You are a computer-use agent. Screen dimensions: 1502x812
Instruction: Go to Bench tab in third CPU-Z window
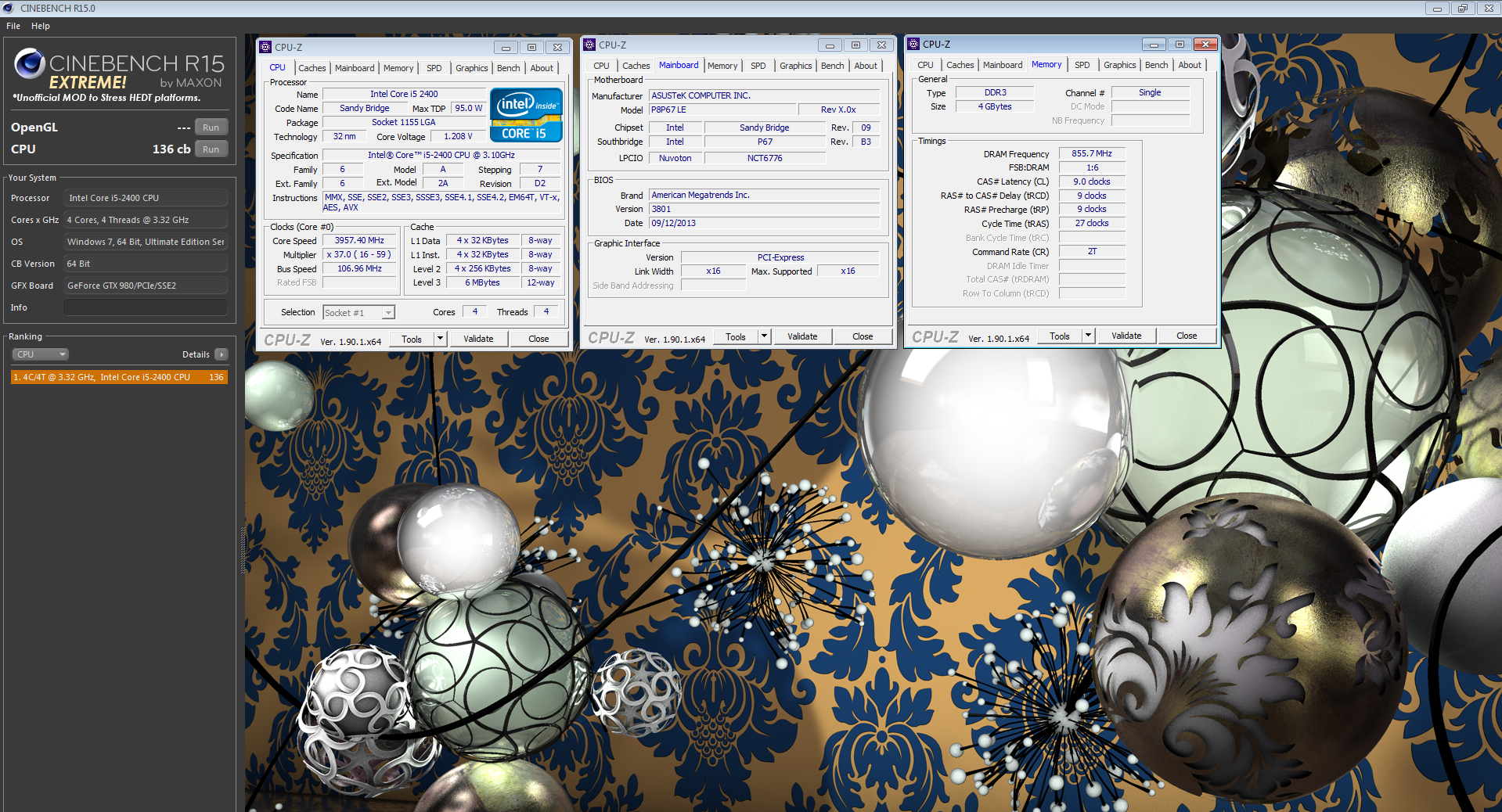point(1157,65)
